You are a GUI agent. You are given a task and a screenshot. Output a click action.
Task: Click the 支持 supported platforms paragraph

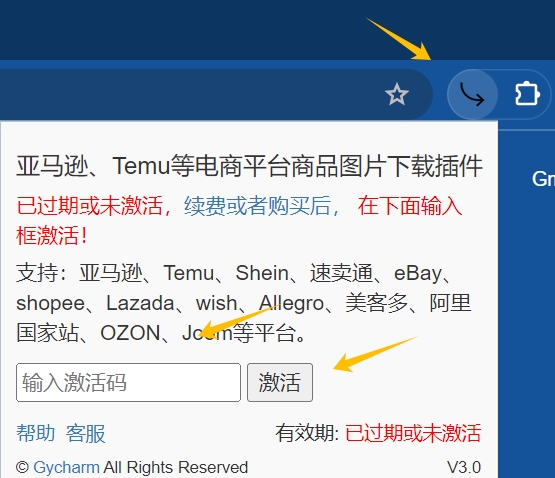(x=244, y=303)
